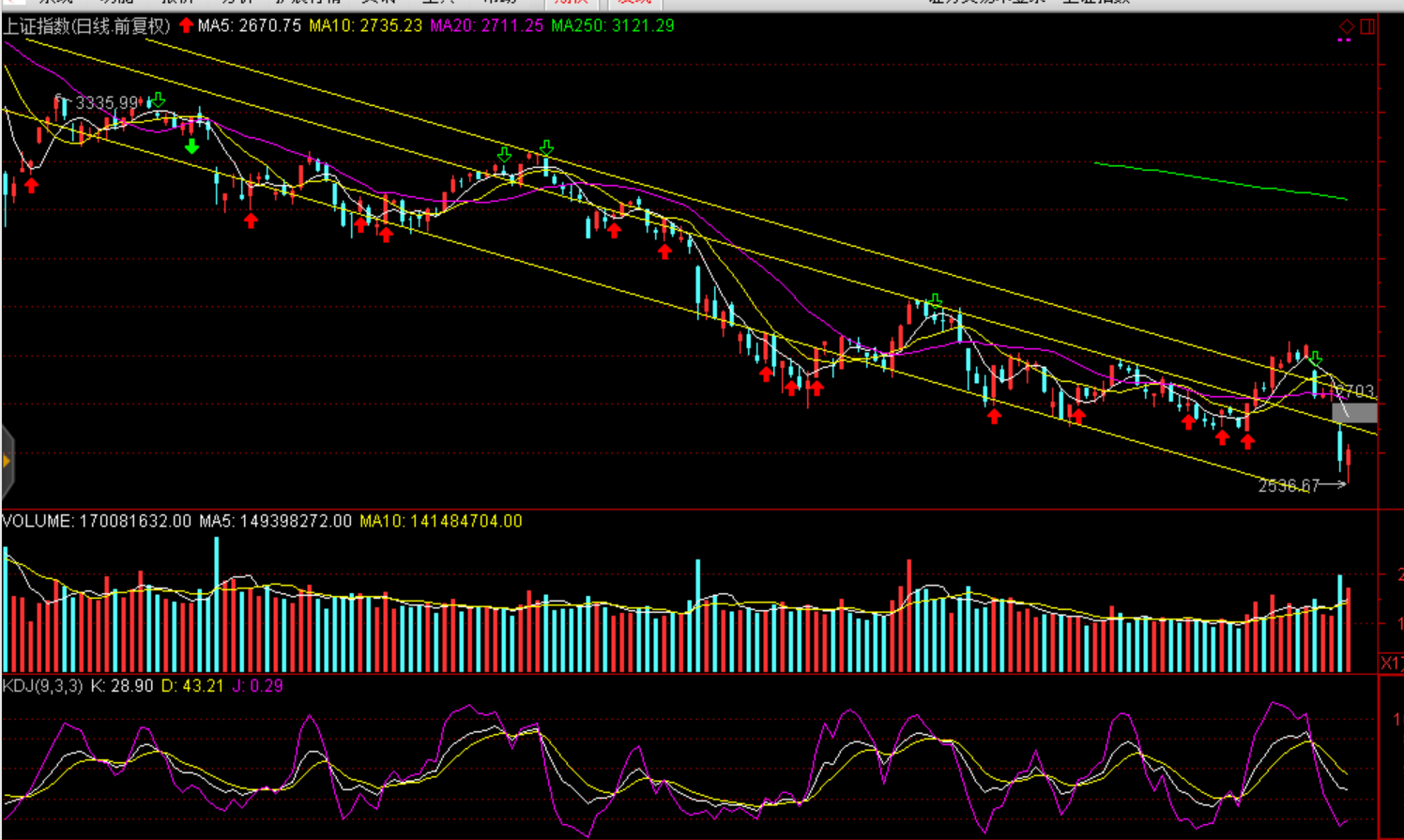Click the red split-panel icon at top-right
The width and height of the screenshot is (1404, 840).
pyautogui.click(x=1367, y=26)
